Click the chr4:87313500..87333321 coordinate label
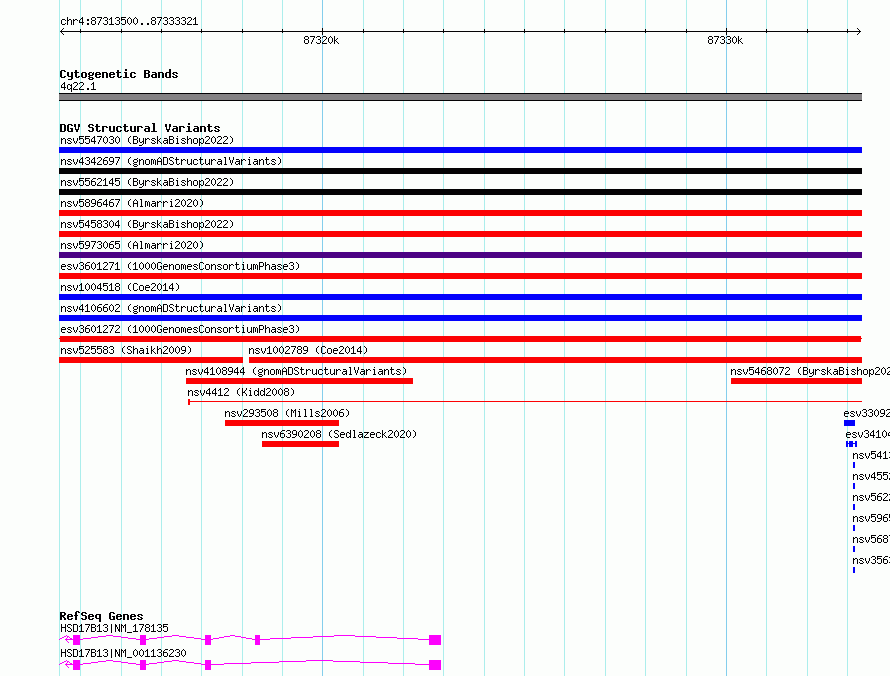This screenshot has height=676, width=890. point(129,22)
